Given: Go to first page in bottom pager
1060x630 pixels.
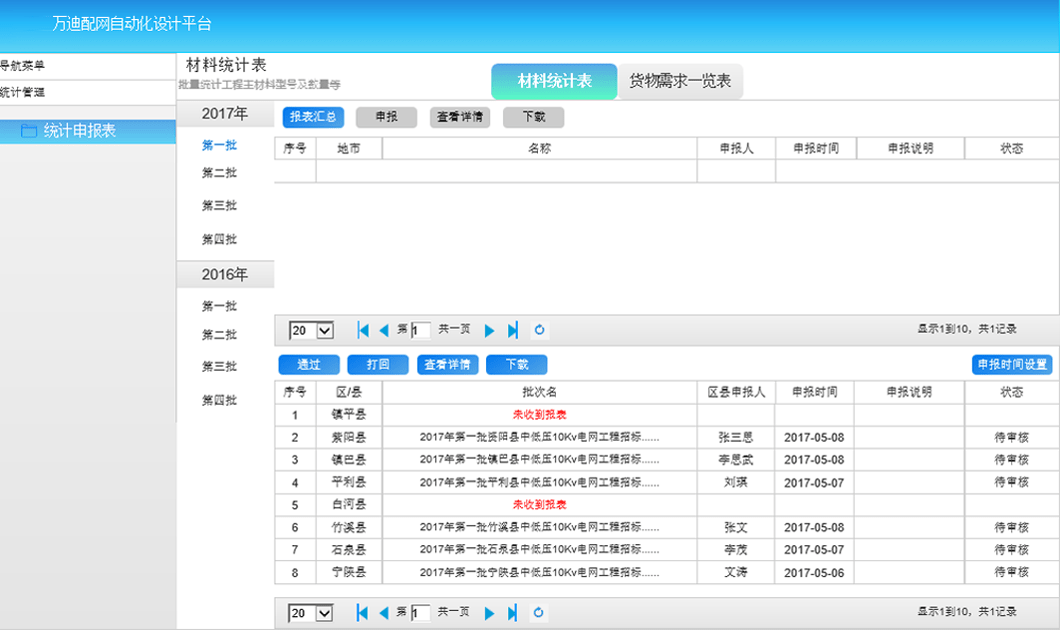Looking at the screenshot, I should click(x=362, y=612).
